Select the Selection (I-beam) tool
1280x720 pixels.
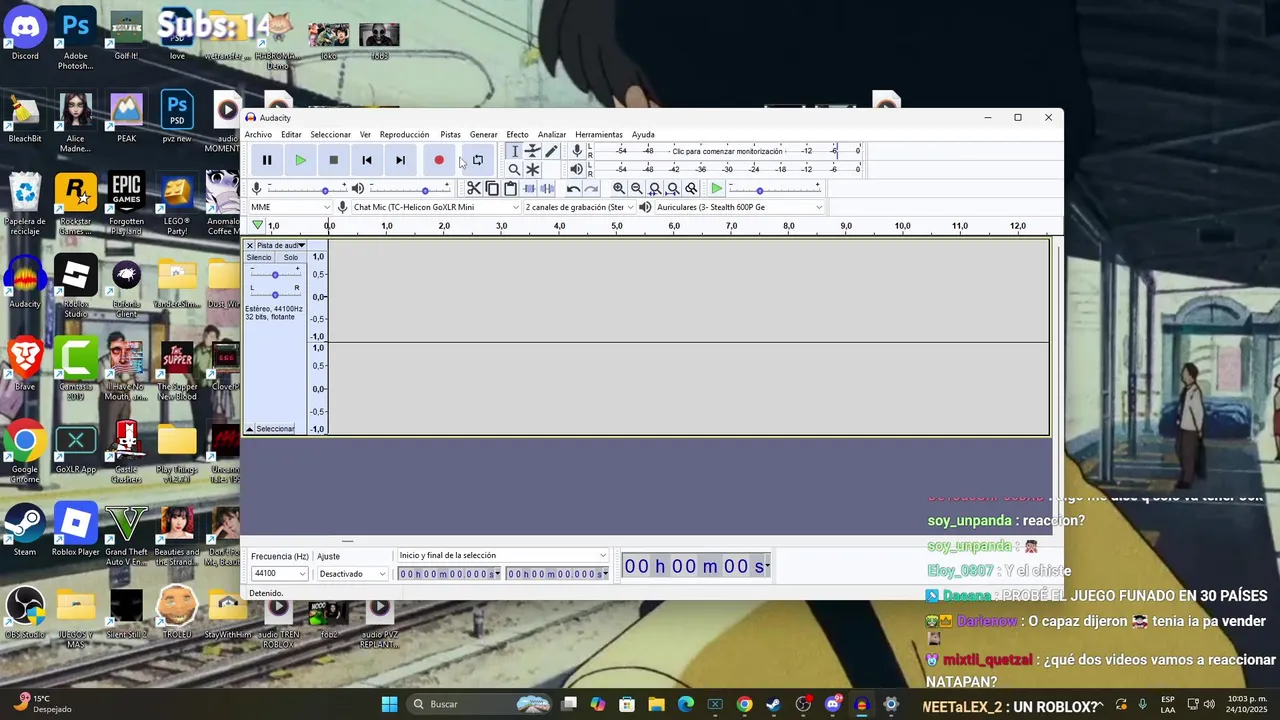[515, 151]
